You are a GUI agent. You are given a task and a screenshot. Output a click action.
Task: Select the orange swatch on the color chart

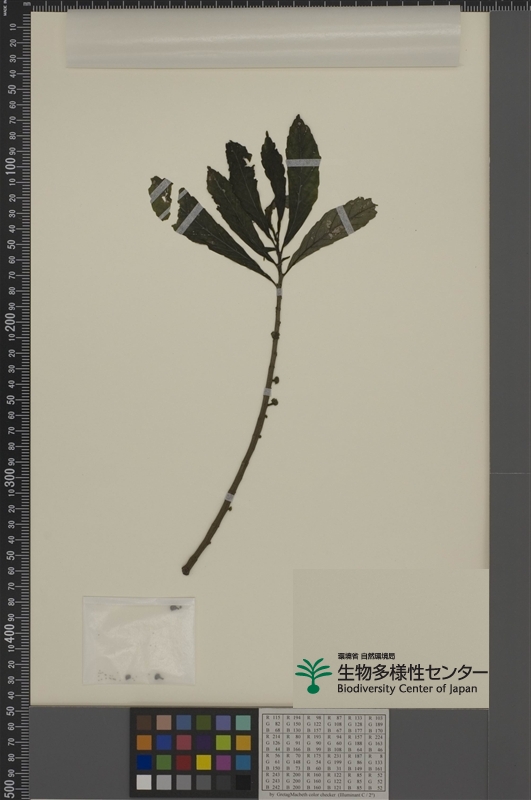click(144, 742)
